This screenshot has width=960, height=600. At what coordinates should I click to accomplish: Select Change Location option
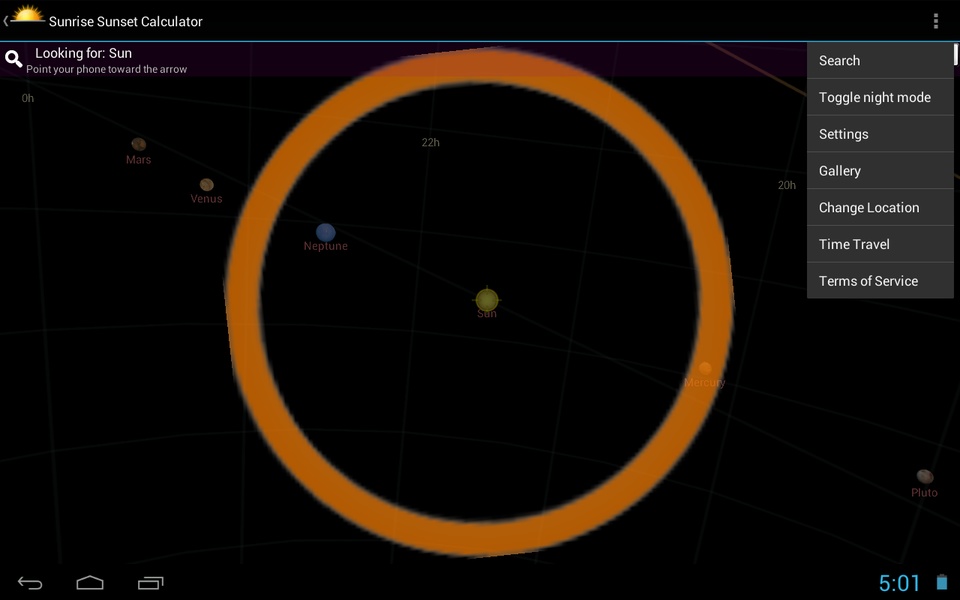[x=880, y=207]
